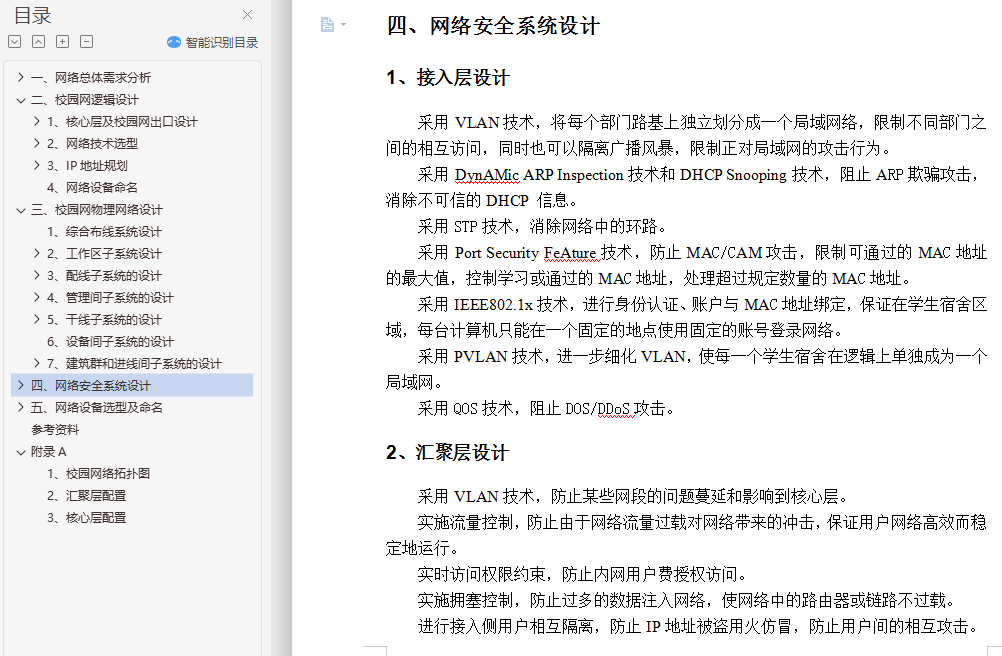Click text DHCP Snooping in paragraph
The width and height of the screenshot is (1002, 656).
(x=733, y=175)
